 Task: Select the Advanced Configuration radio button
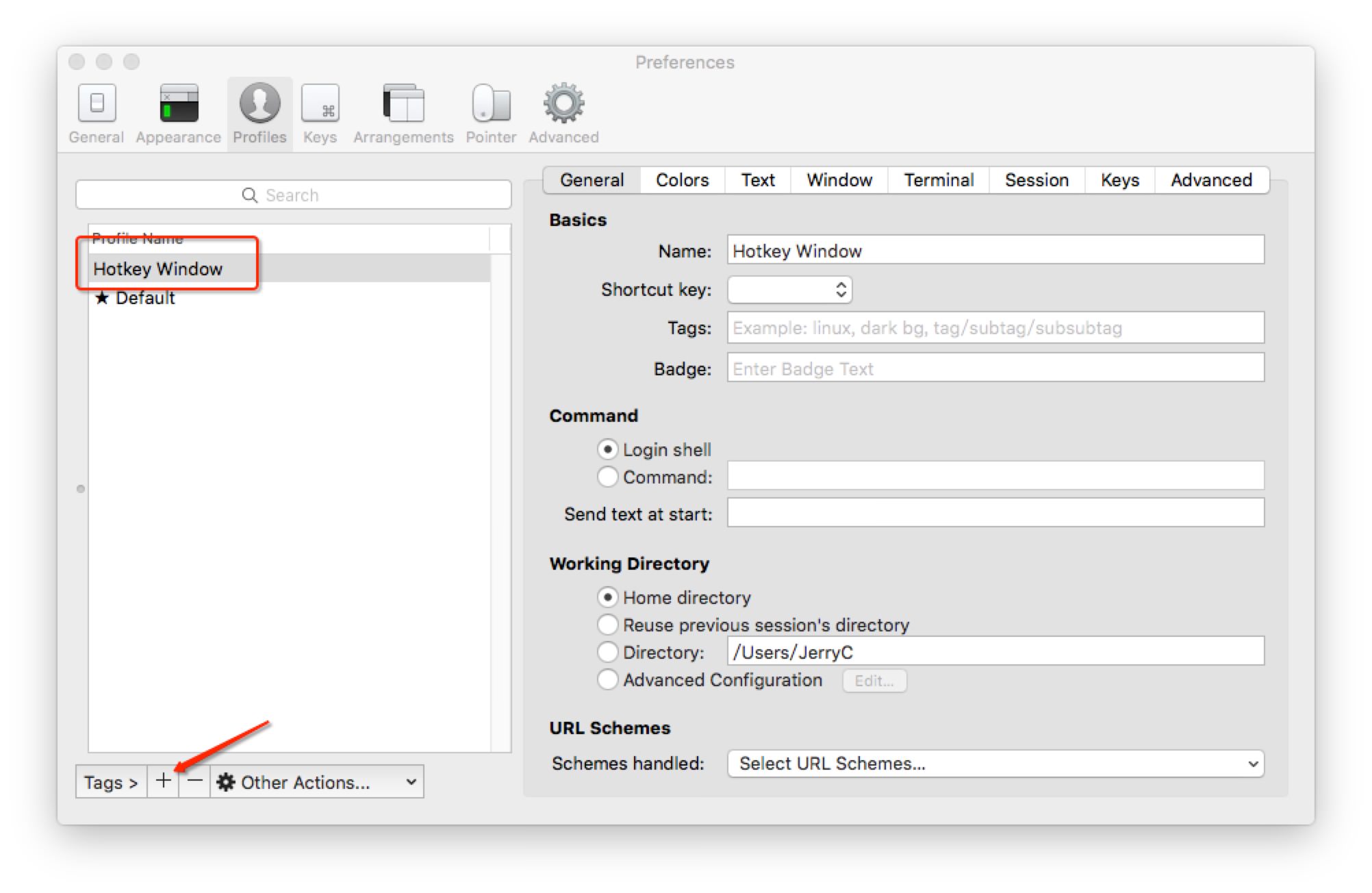click(607, 679)
